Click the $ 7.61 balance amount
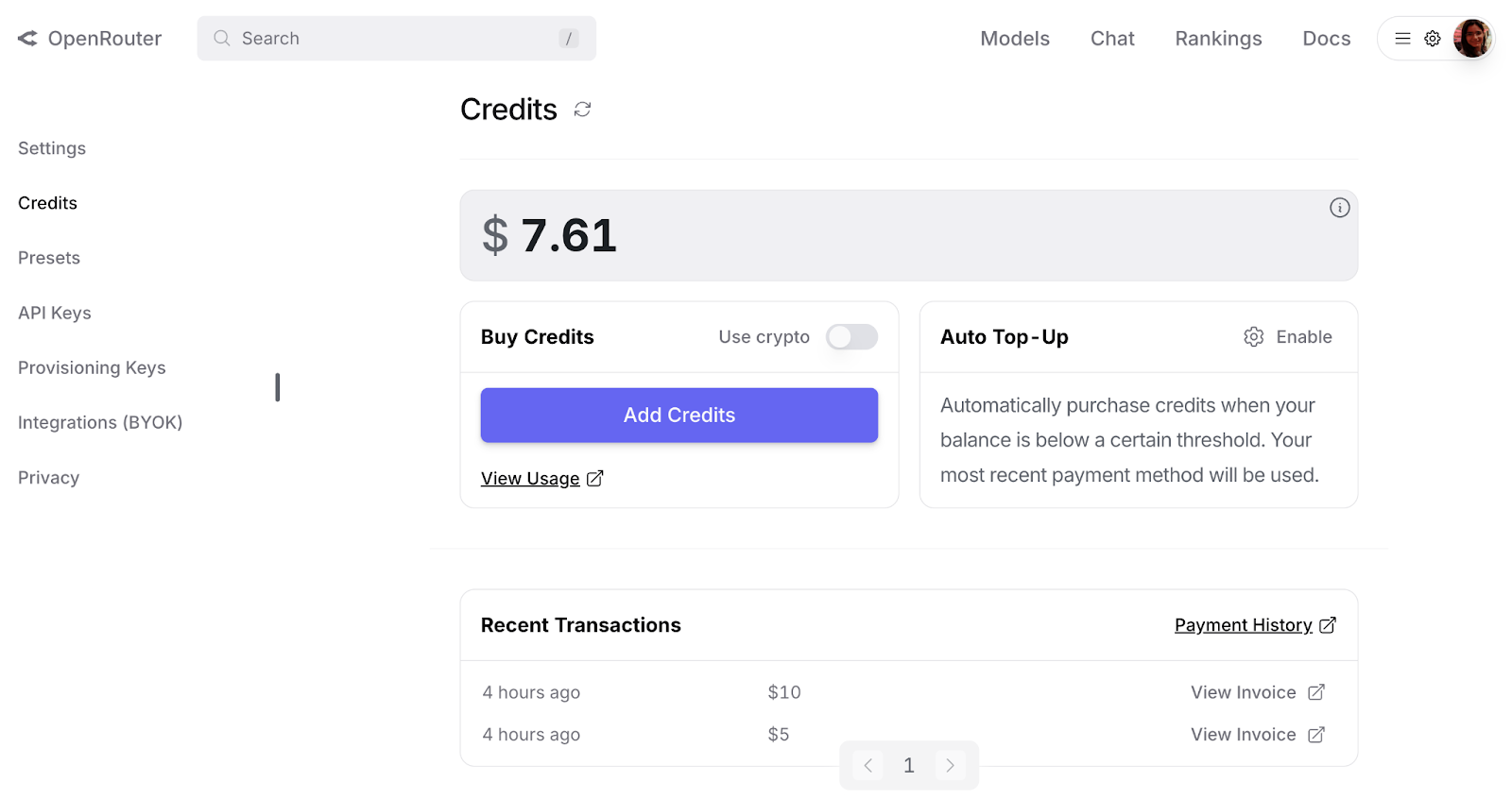 click(549, 235)
